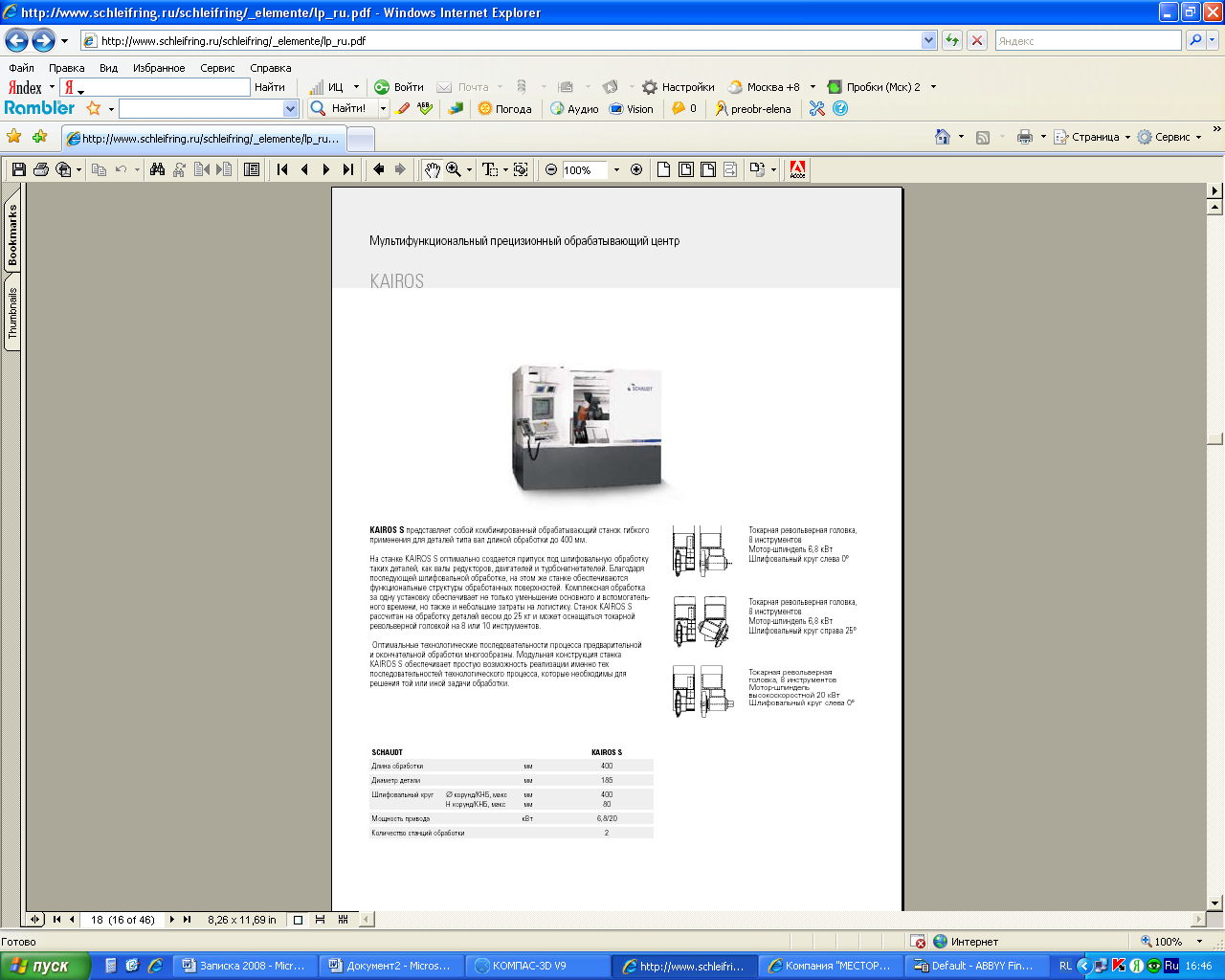Viewport: 1225px width, 980px height.
Task: Refresh the page with the green arrows button
Action: pyautogui.click(x=952, y=40)
